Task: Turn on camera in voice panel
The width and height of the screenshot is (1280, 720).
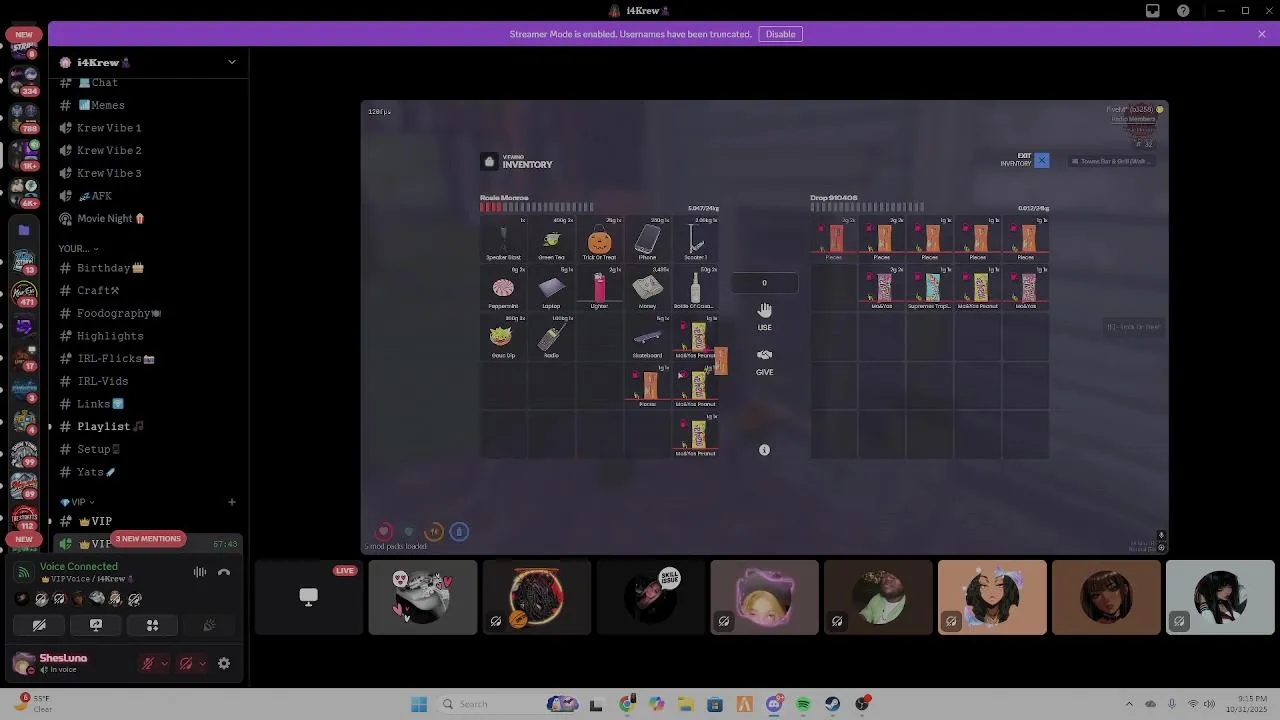Action: point(39,625)
